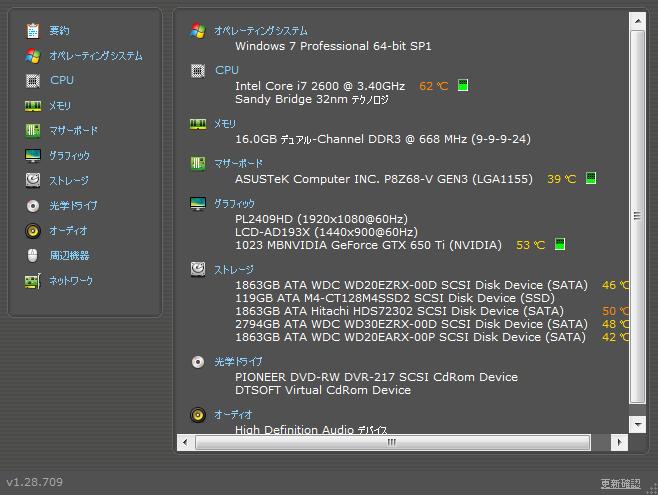Click the 周辺機器 mouse icon in sidebar
Image resolution: width=658 pixels, height=495 pixels.
click(33, 255)
